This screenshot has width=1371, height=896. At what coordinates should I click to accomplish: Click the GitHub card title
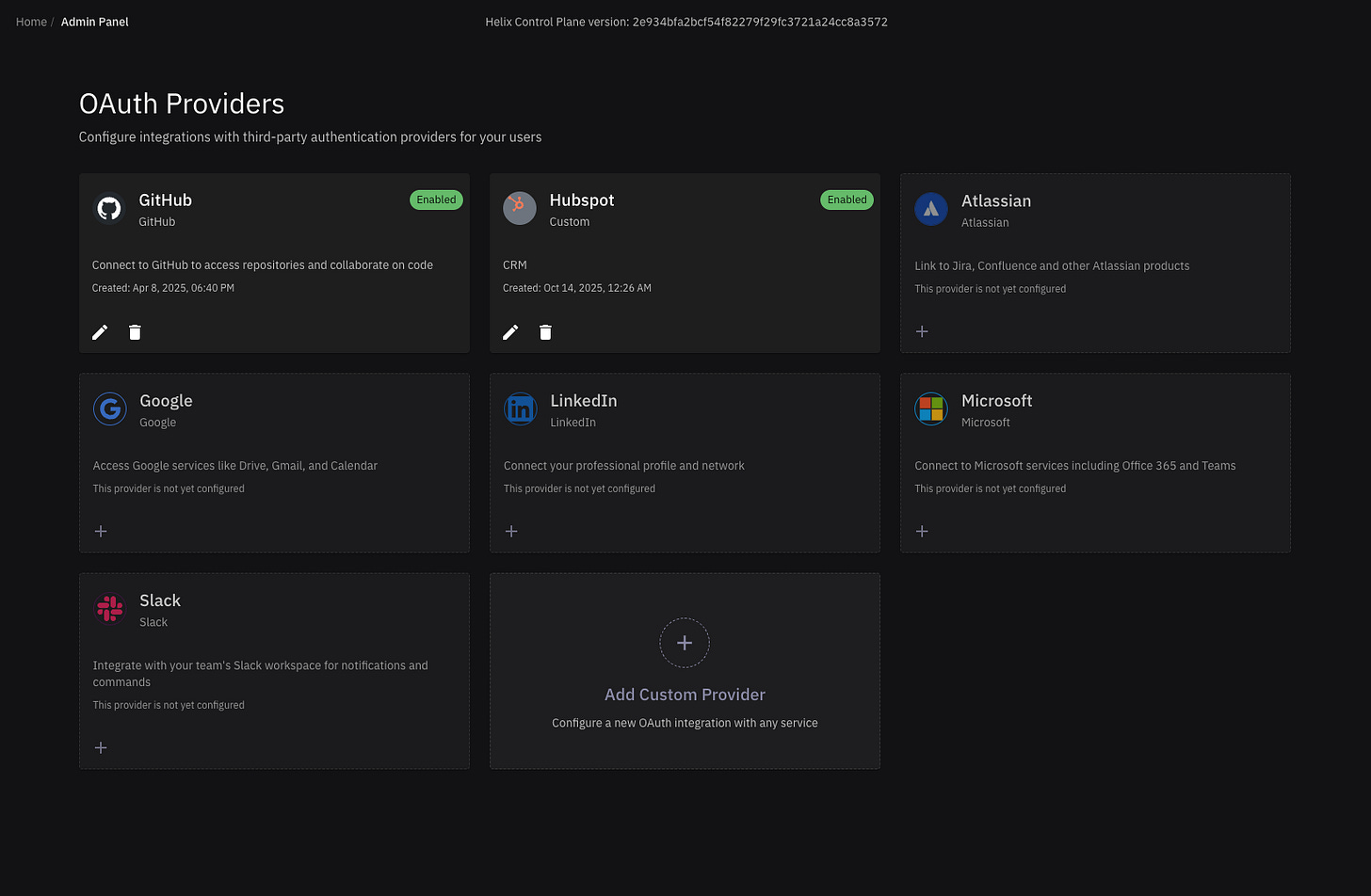pos(166,200)
